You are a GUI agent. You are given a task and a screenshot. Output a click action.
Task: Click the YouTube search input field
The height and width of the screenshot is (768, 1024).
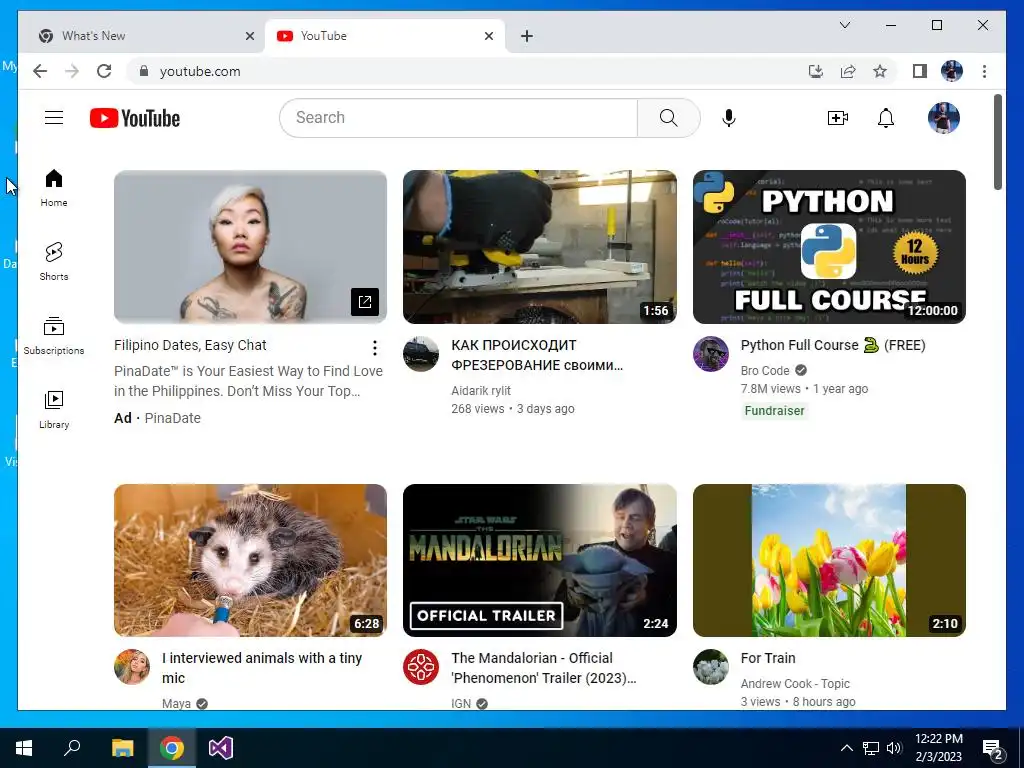click(458, 118)
